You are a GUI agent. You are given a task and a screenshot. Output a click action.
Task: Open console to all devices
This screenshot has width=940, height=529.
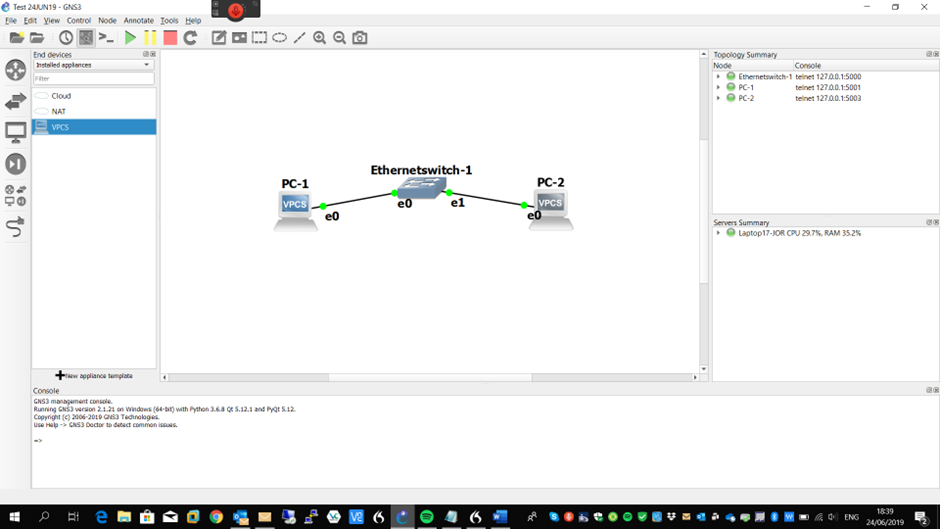(x=106, y=38)
